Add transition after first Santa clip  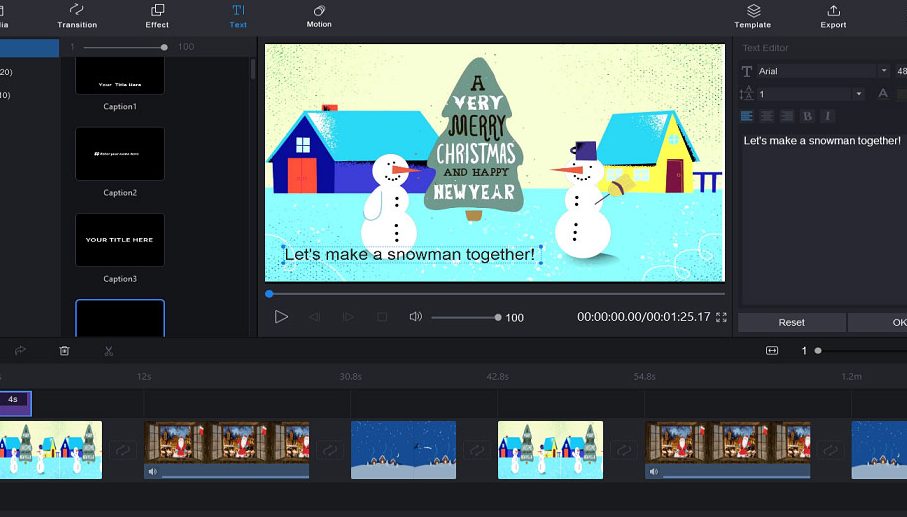(x=330, y=450)
